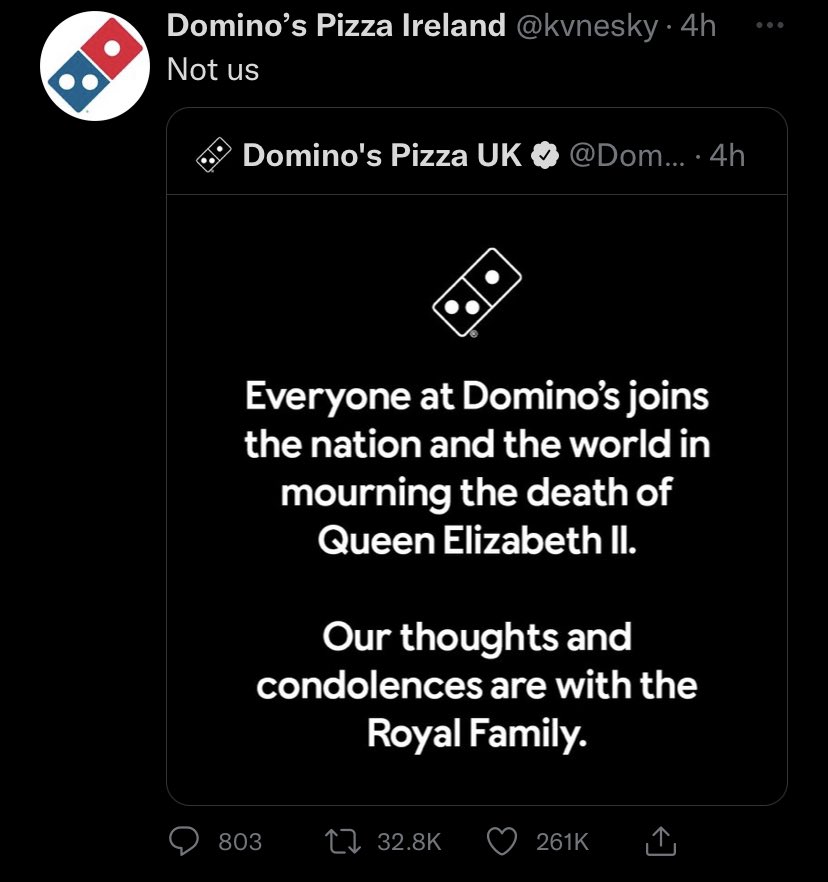Click the share upload icon
This screenshot has width=828, height=882.
(x=660, y=842)
